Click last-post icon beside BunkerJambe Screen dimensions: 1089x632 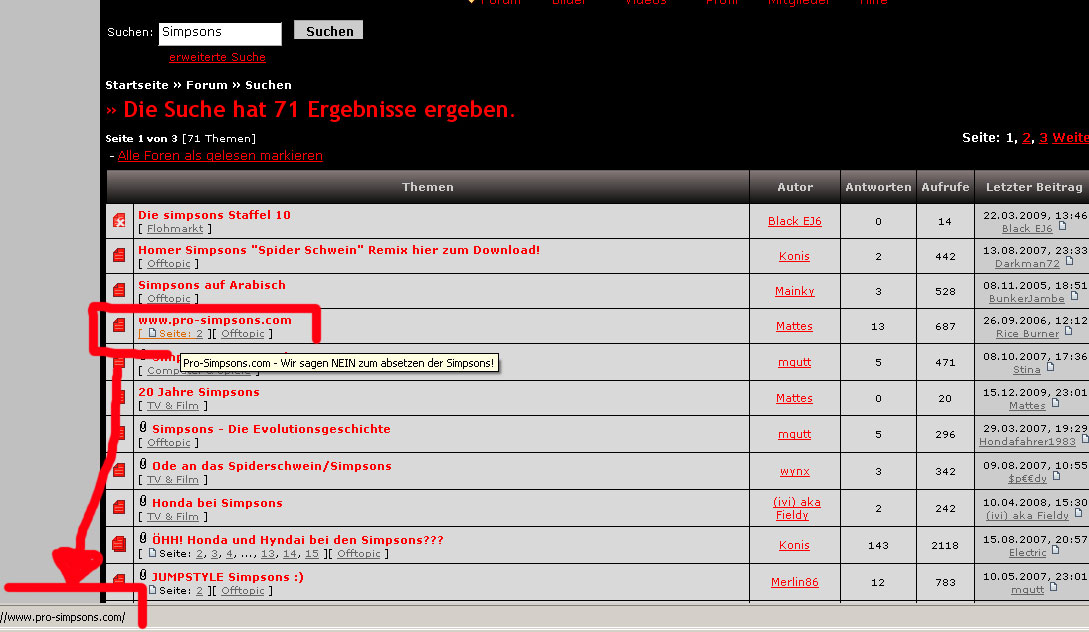coord(1074,297)
